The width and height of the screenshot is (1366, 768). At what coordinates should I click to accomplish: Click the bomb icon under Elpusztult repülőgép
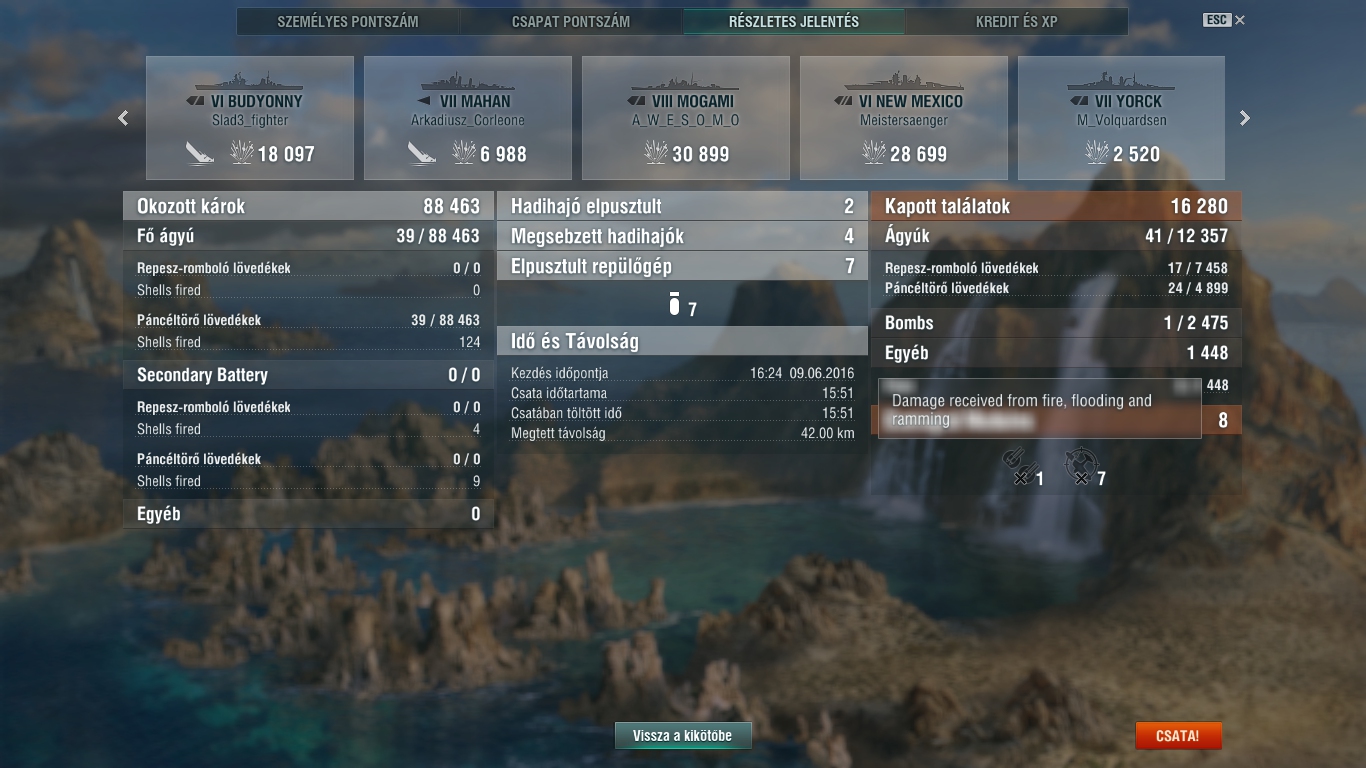675,305
